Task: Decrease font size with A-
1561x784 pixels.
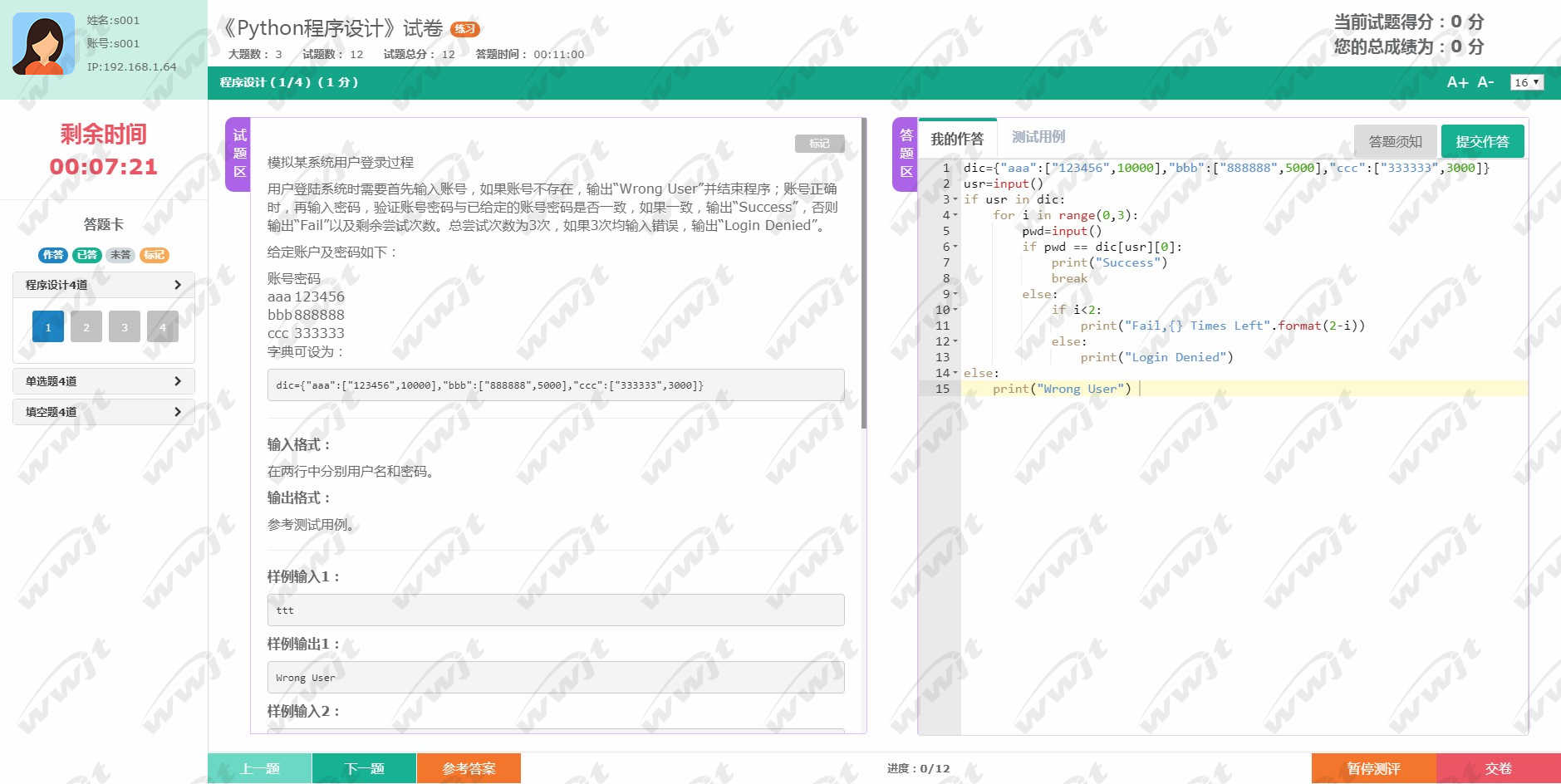Action: 1485,82
